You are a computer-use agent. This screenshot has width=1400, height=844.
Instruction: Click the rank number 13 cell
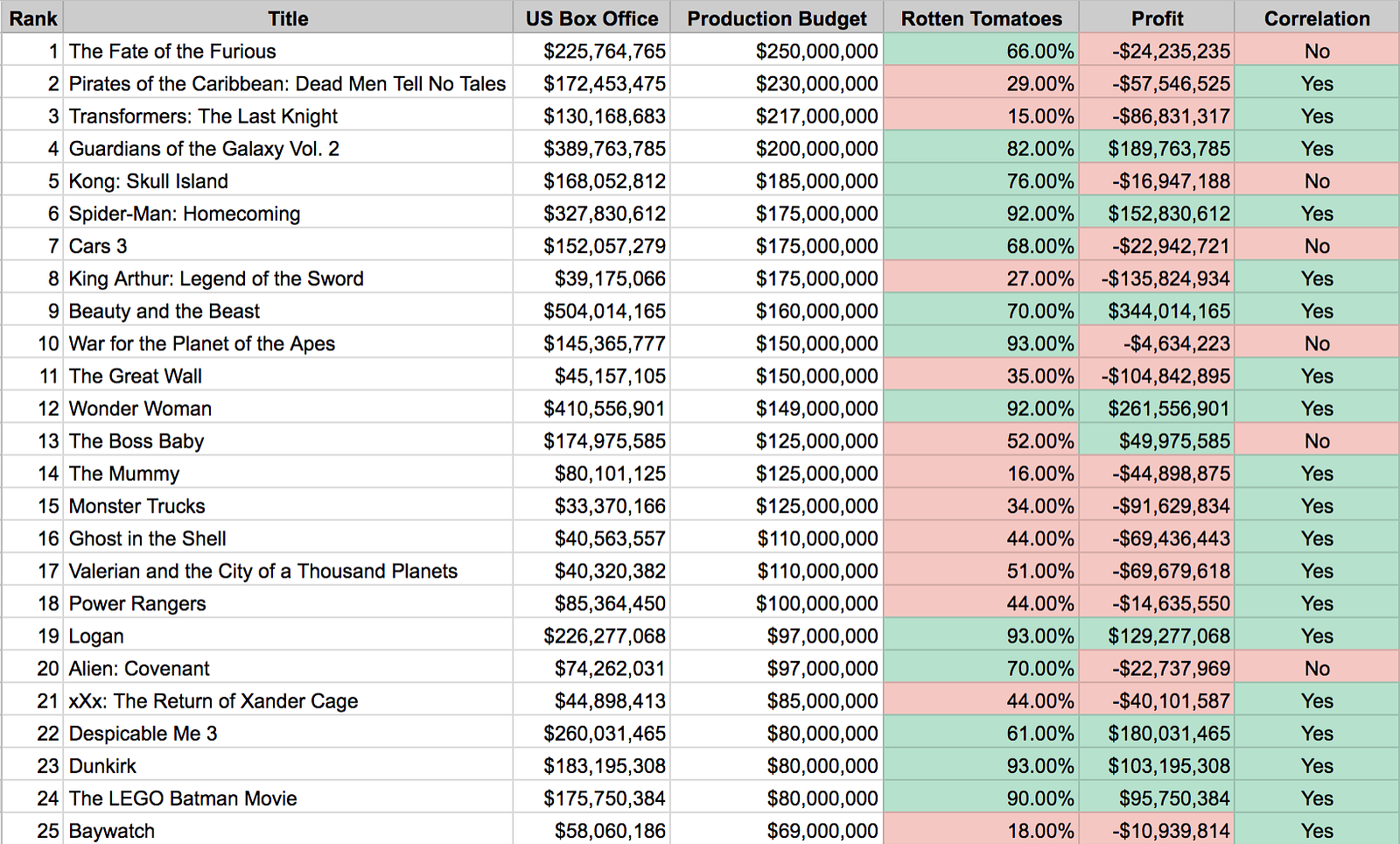click(32, 440)
